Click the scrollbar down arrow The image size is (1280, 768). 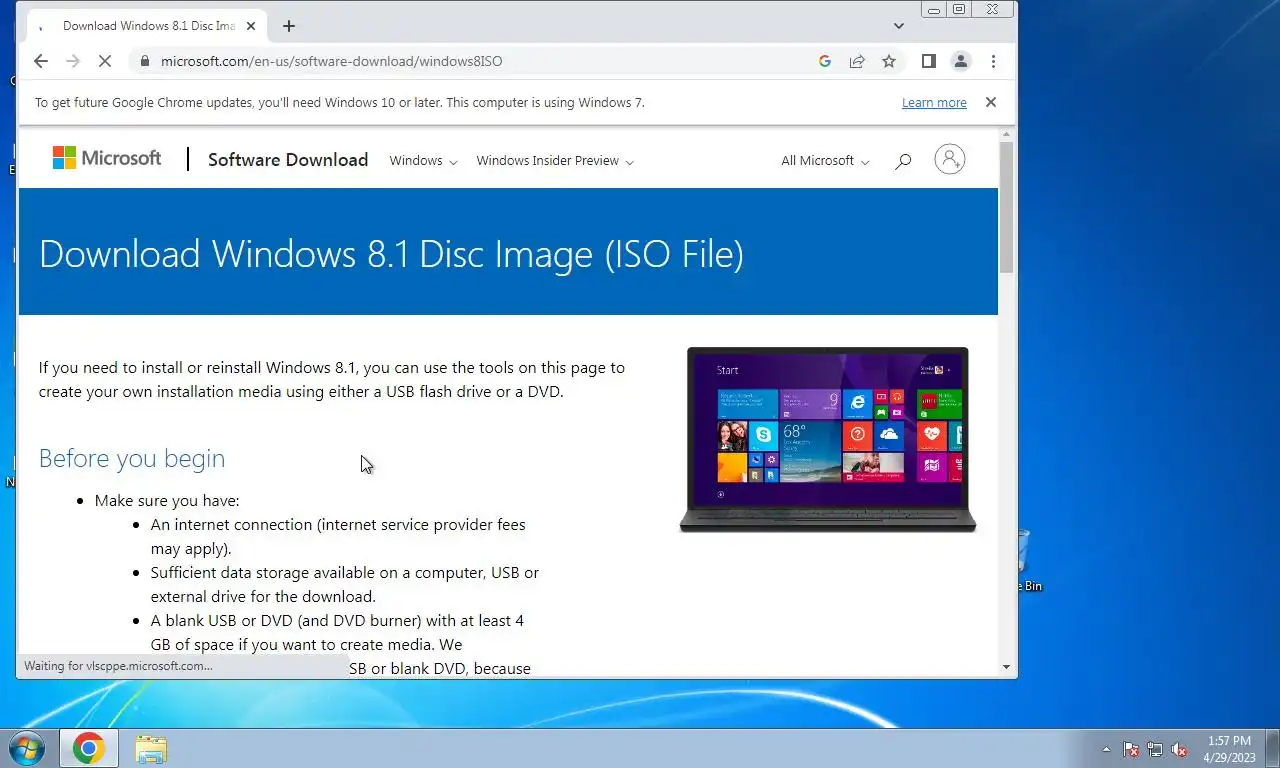1006,667
